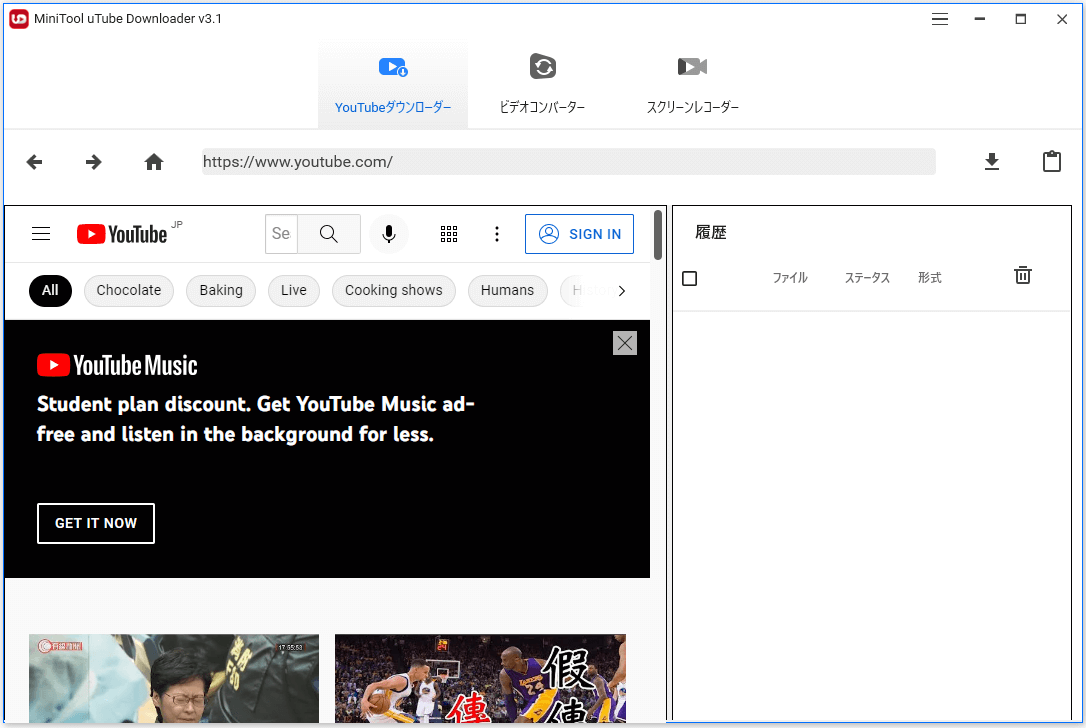Open YouTube apps grid
1086x728 pixels.
[449, 234]
